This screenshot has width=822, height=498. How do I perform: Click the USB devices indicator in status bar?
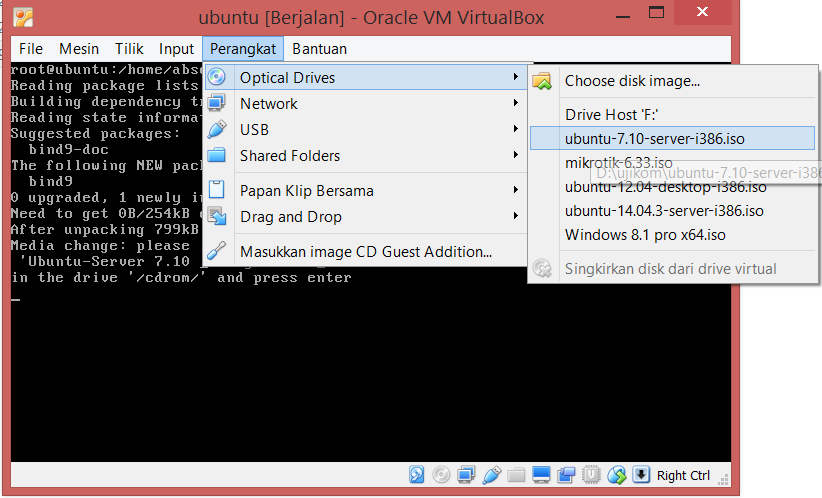491,475
